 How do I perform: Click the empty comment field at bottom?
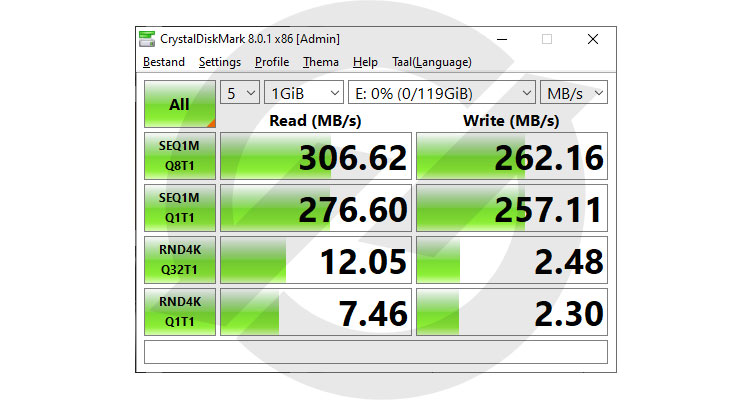tap(376, 352)
